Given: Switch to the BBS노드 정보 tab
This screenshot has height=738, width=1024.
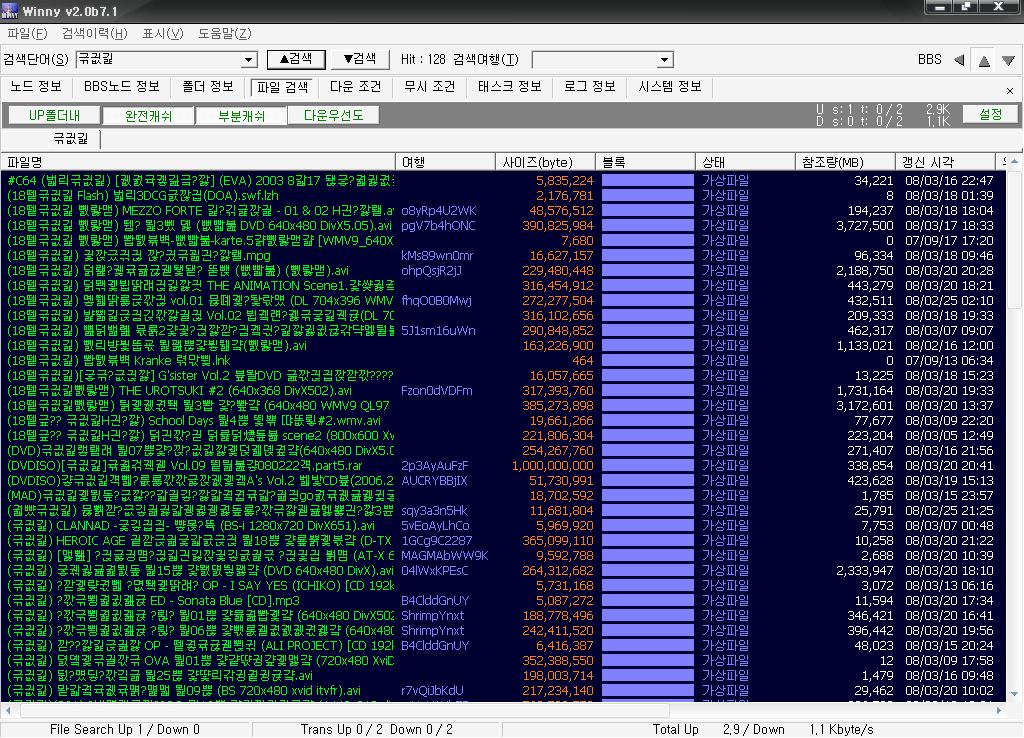Looking at the screenshot, I should coord(121,86).
